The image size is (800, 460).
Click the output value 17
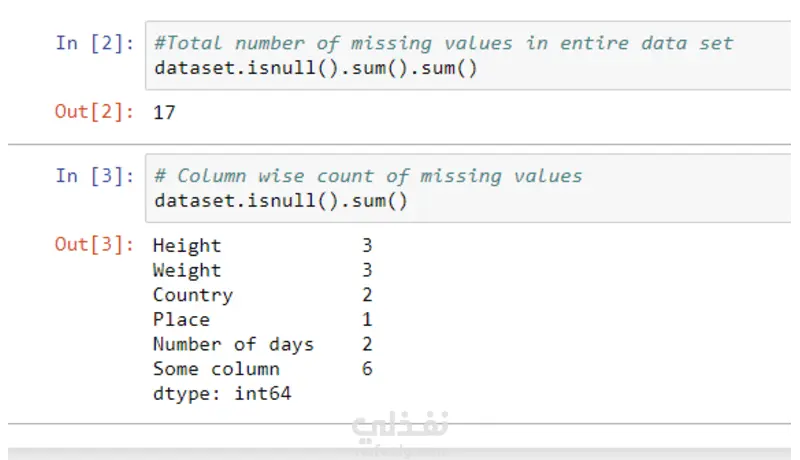point(164,113)
